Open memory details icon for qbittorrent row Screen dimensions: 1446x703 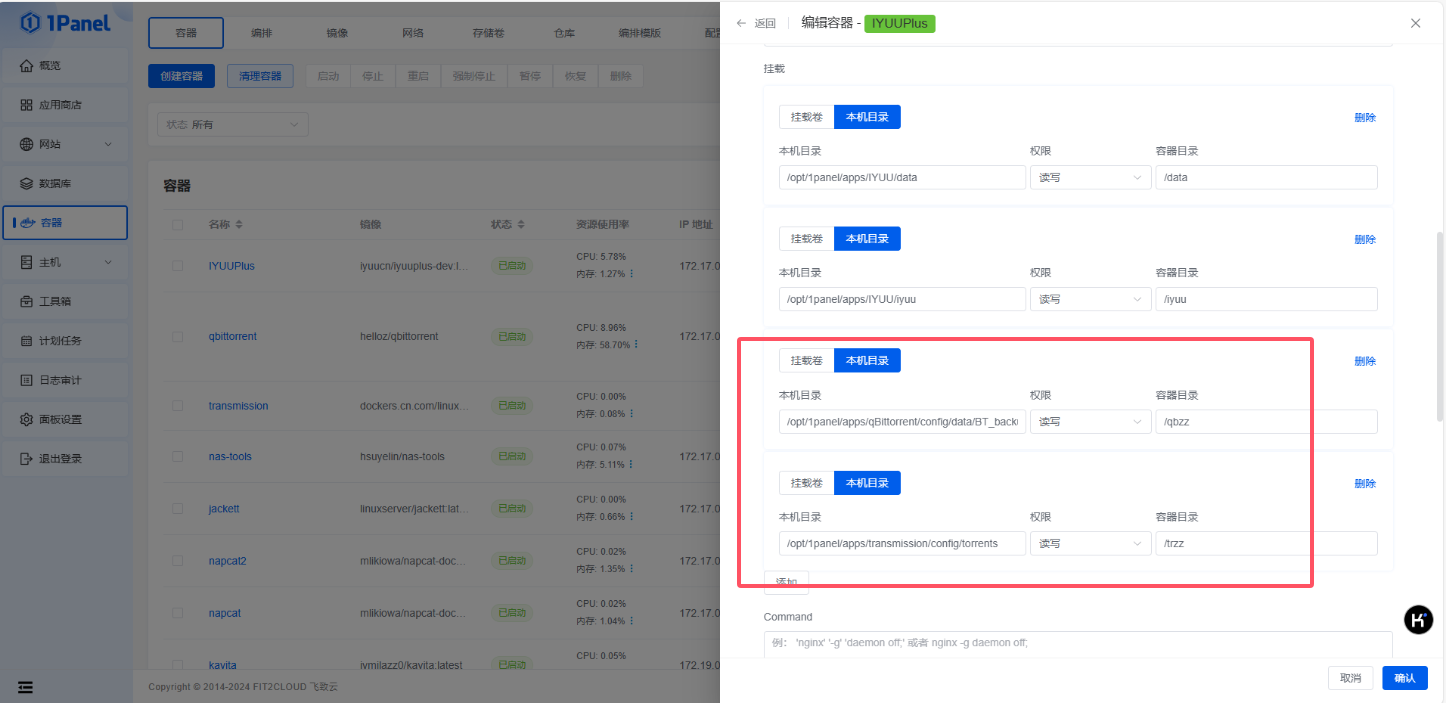636,345
